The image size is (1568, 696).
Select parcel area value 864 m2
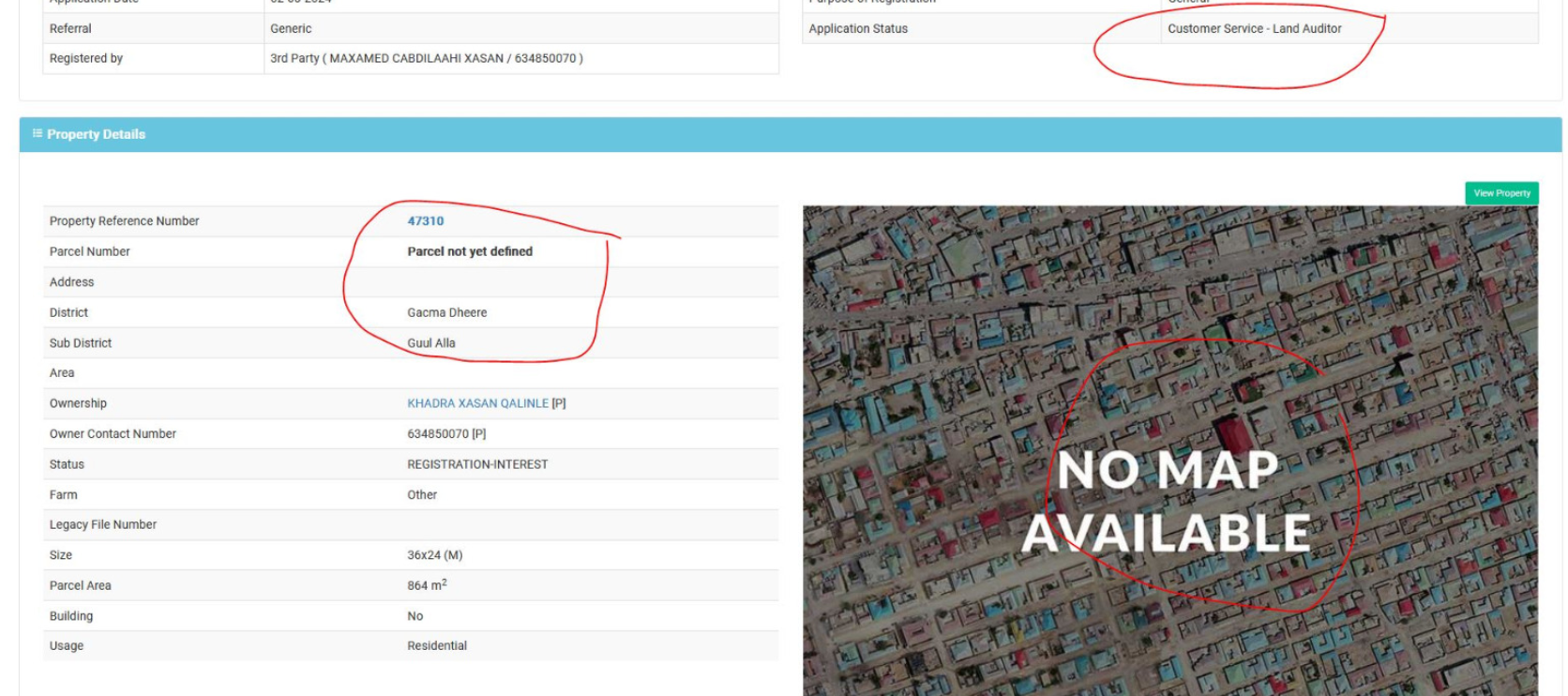[427, 585]
